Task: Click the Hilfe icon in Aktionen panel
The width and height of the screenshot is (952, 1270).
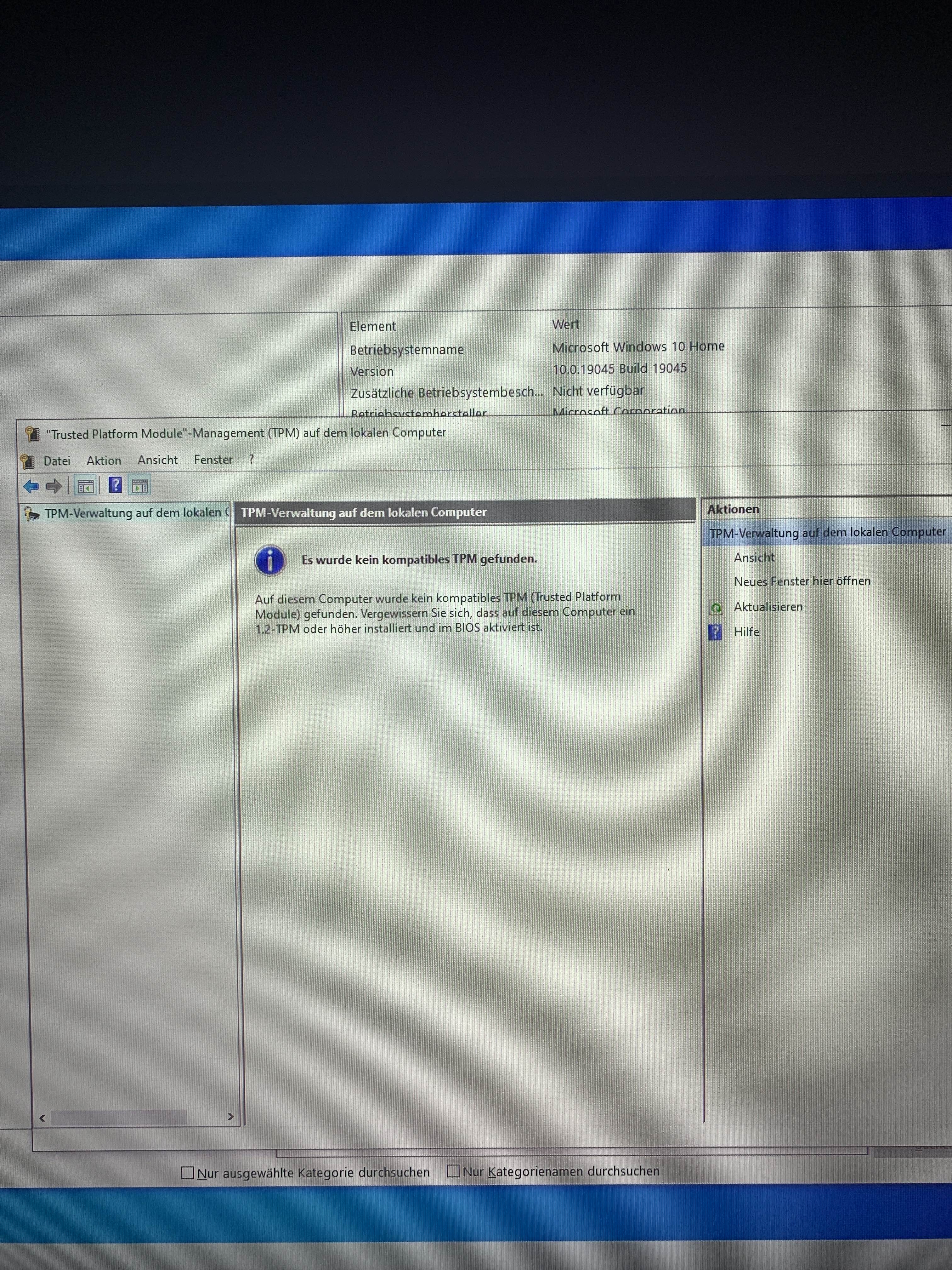Action: [x=715, y=632]
